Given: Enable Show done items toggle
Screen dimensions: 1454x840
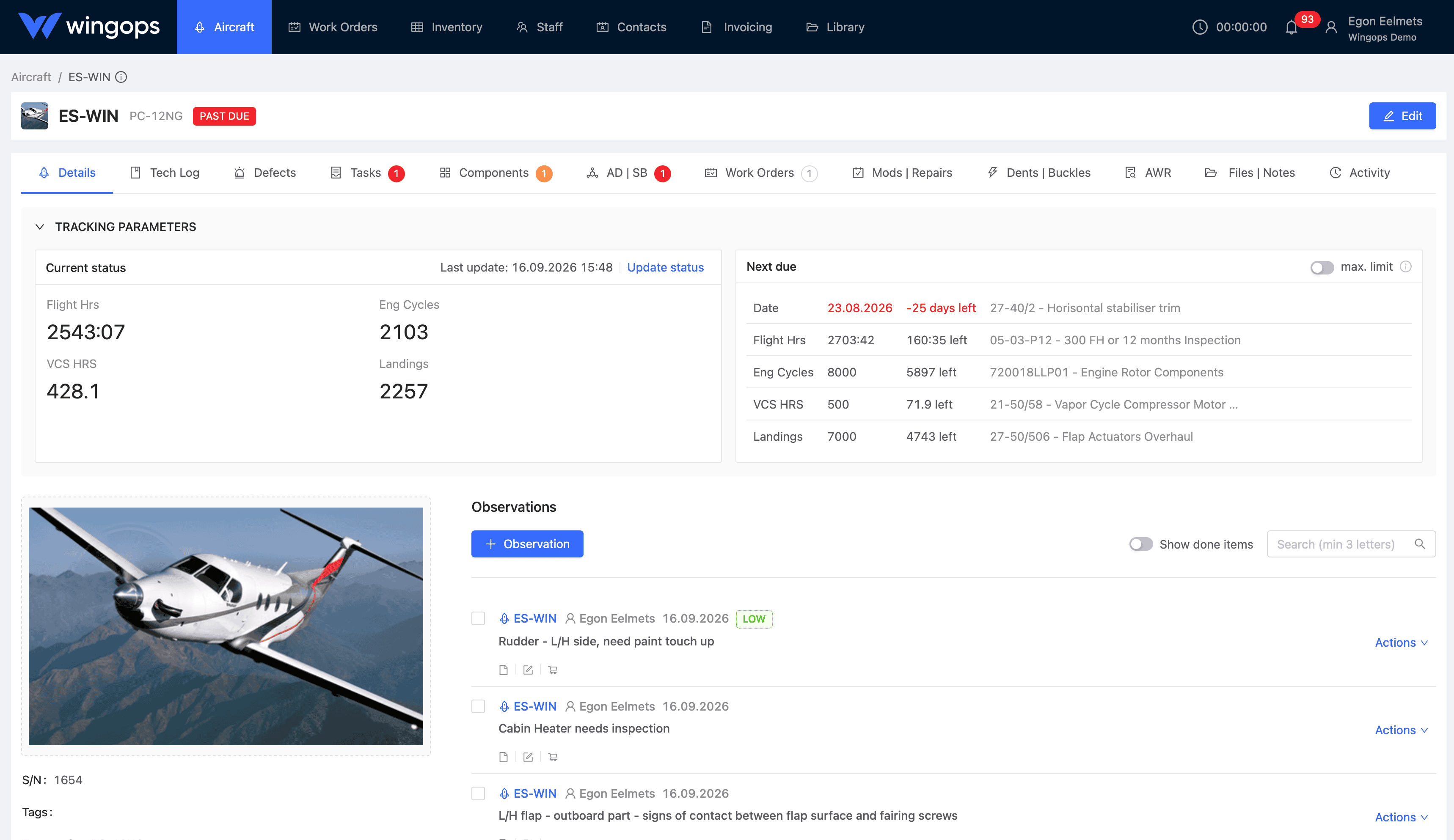Looking at the screenshot, I should 1141,544.
